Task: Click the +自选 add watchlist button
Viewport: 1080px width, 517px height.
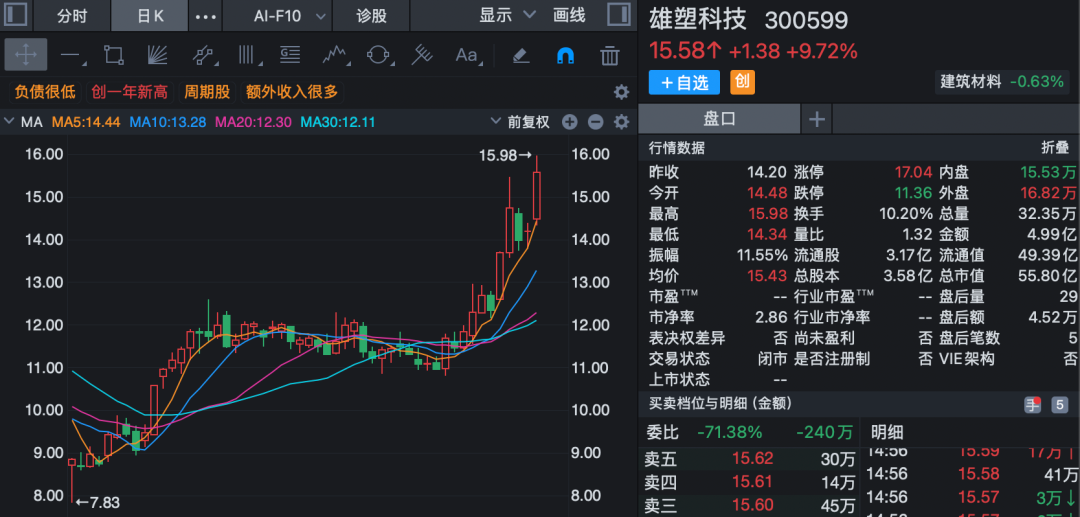Action: pyautogui.click(x=684, y=83)
